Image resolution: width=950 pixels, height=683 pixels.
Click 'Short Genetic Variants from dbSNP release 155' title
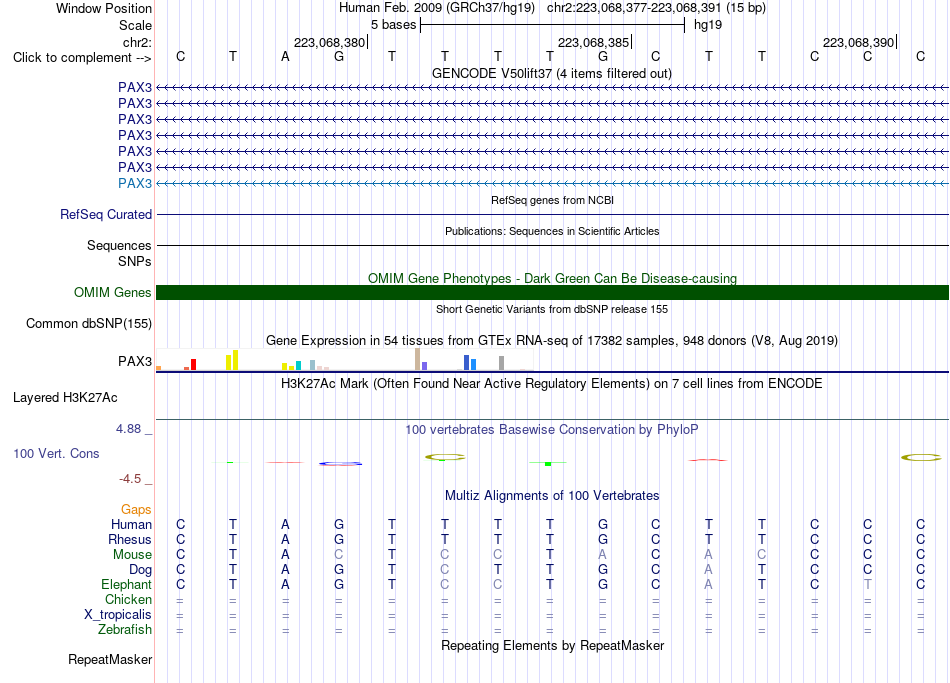pyautogui.click(x=552, y=309)
